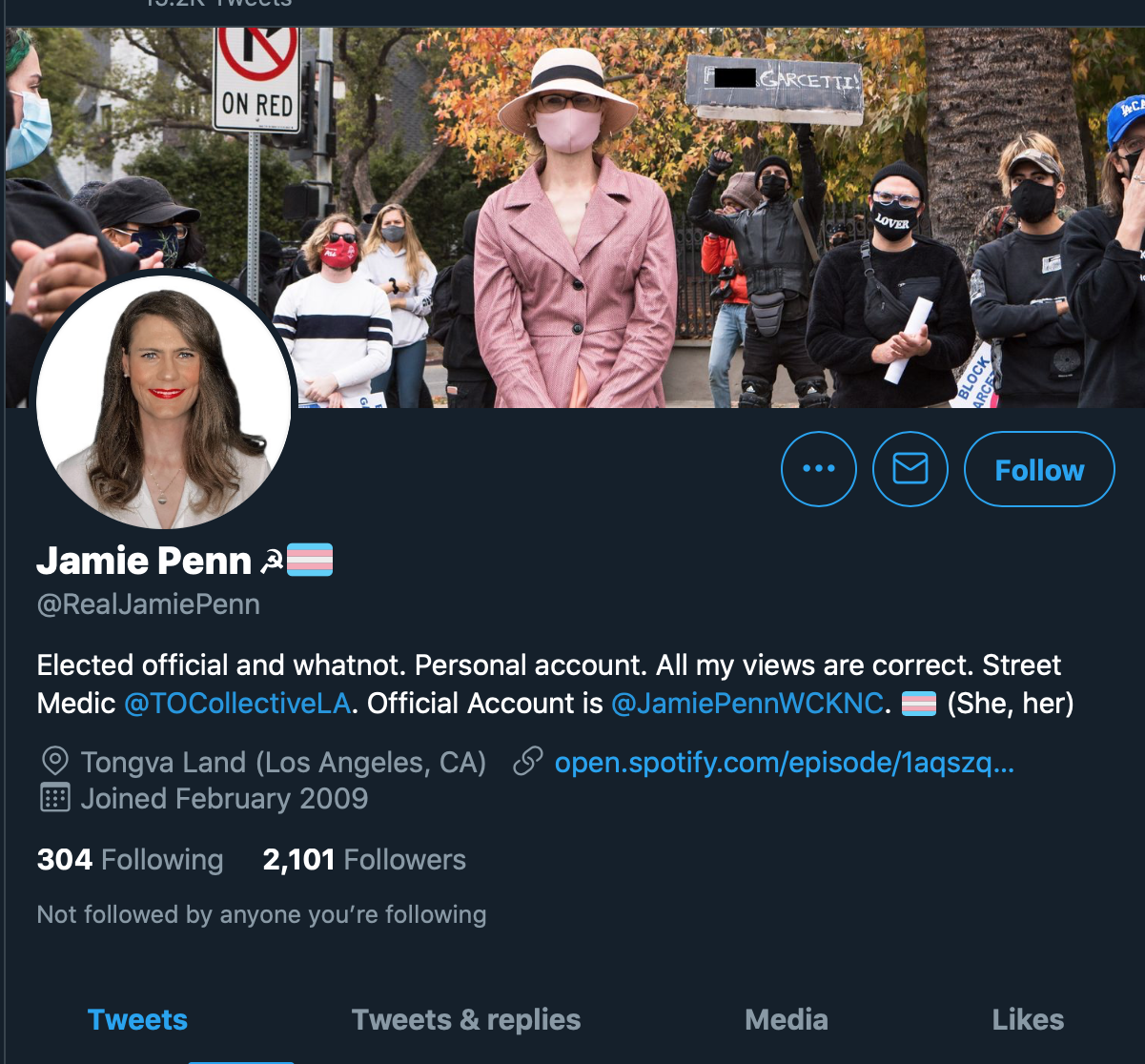Click the envelope message icon

[910, 468]
